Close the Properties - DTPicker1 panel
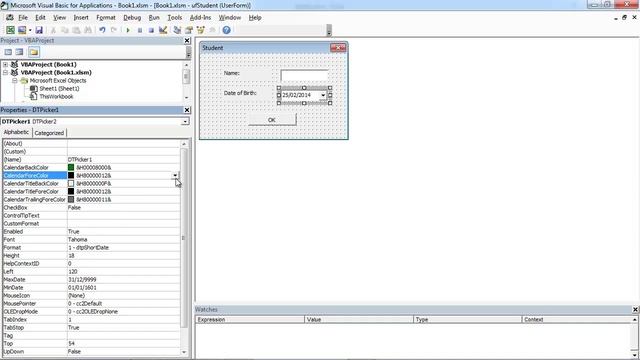This screenshot has height=360, width=640. coord(187,110)
